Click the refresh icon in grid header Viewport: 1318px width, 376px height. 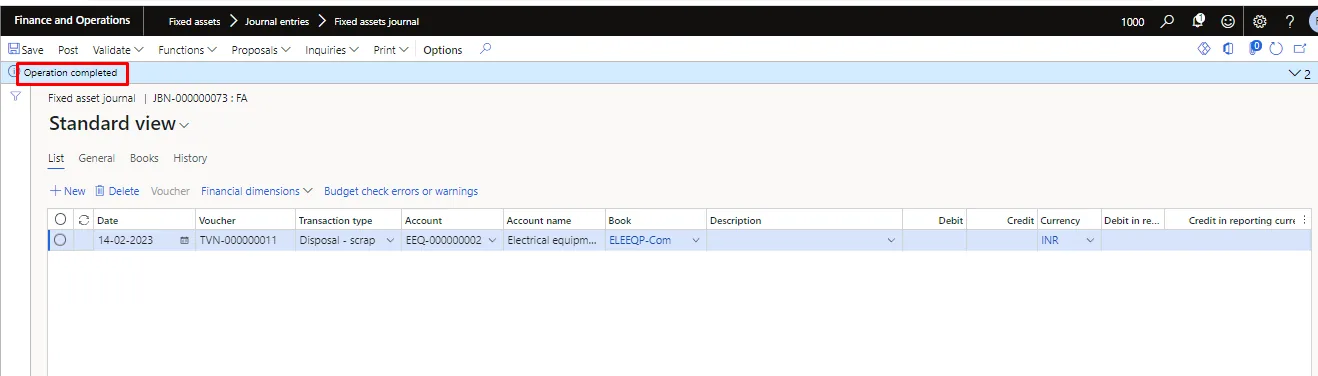coord(84,220)
